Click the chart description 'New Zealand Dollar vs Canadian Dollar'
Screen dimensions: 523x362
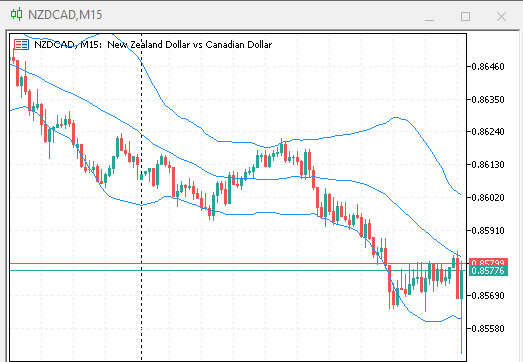coord(189,45)
